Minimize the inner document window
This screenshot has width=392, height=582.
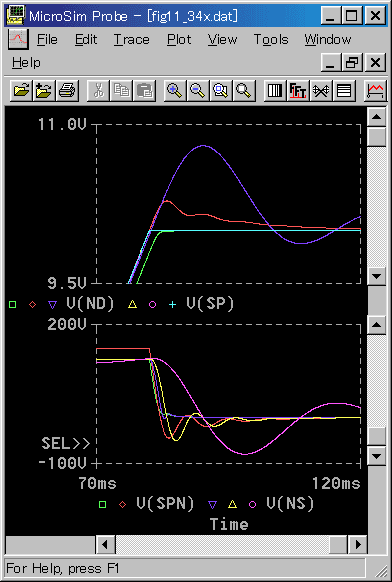[x=331, y=62]
